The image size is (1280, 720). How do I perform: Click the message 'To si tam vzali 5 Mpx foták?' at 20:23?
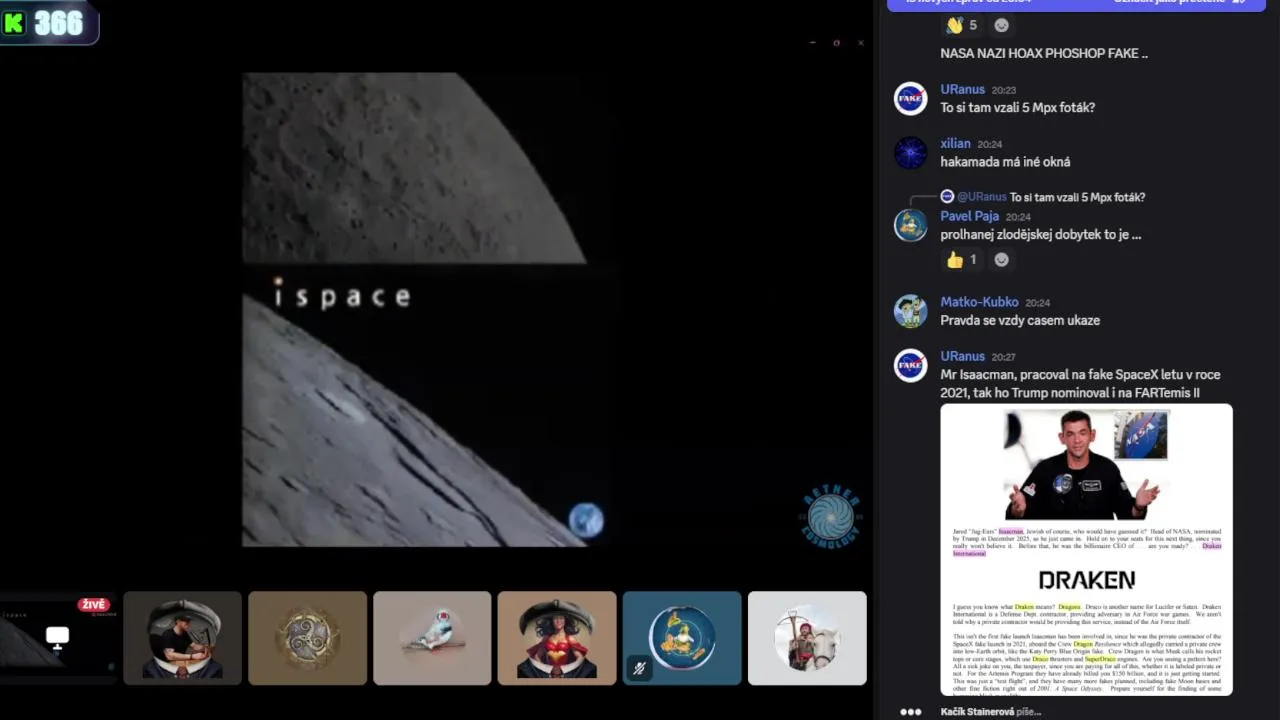[1017, 107]
